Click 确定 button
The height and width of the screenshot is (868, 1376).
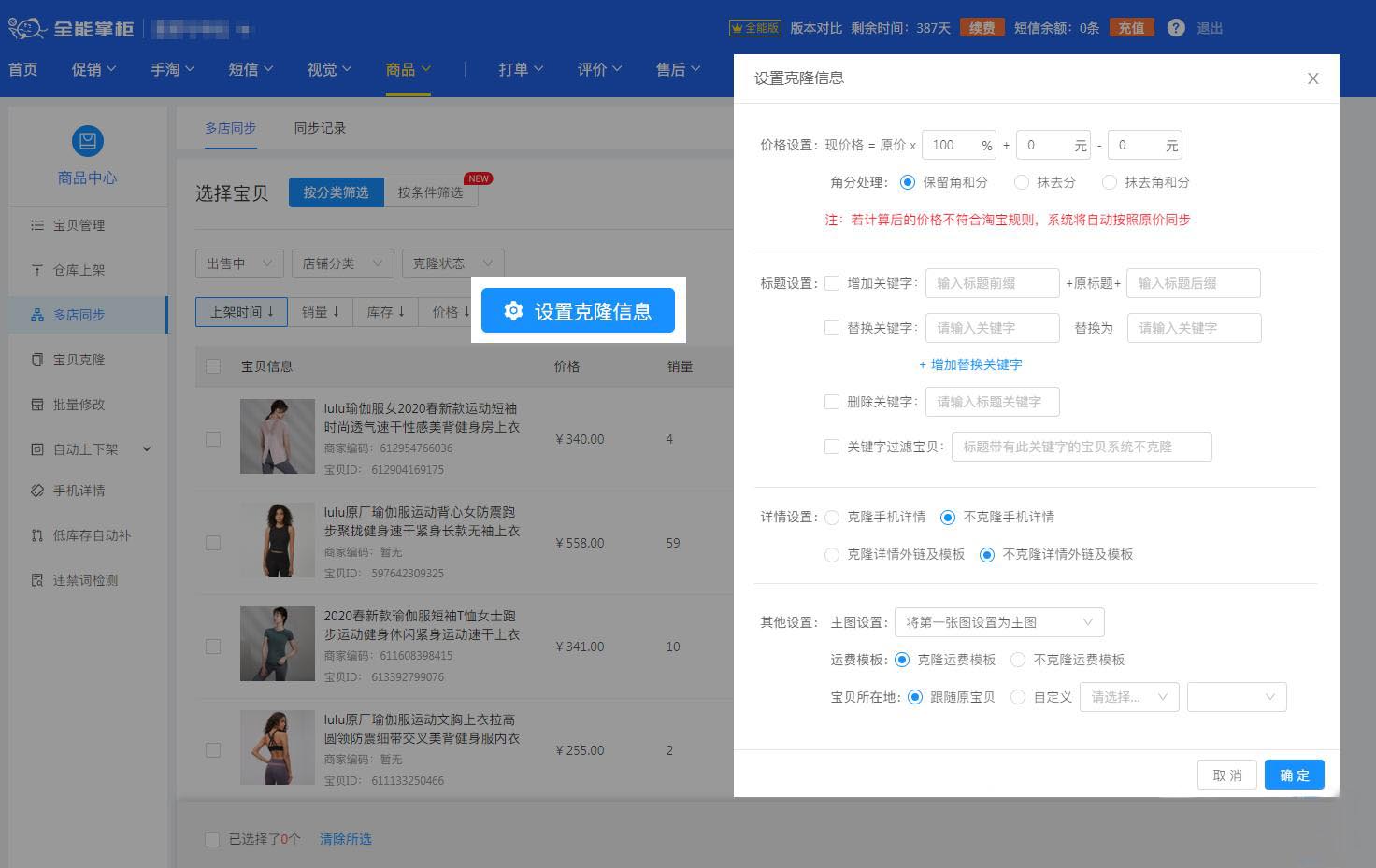click(x=1295, y=775)
